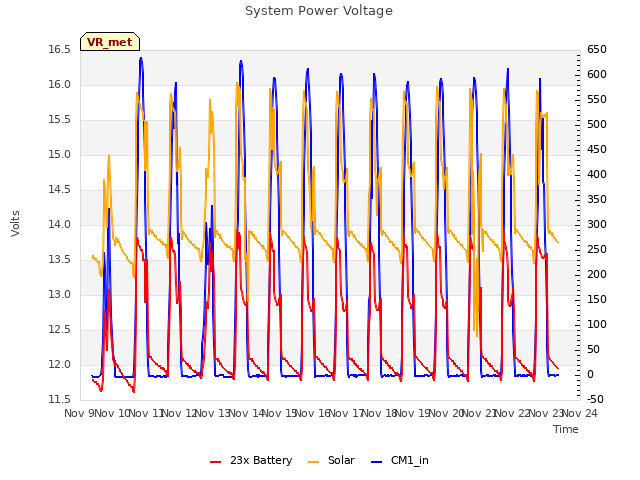Click the 250 right axis tick label

pyautogui.click(x=597, y=250)
